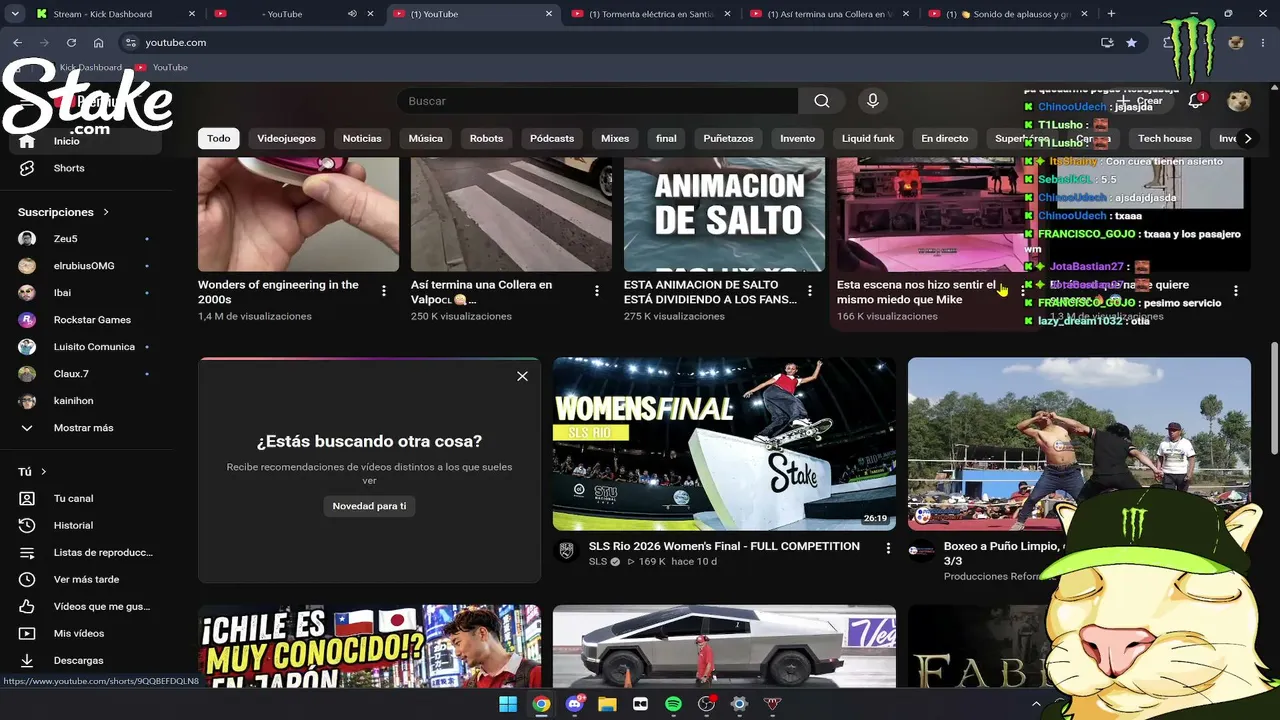The image size is (1280, 720).
Task: Bookmark this page with the star icon
Action: [1131, 43]
